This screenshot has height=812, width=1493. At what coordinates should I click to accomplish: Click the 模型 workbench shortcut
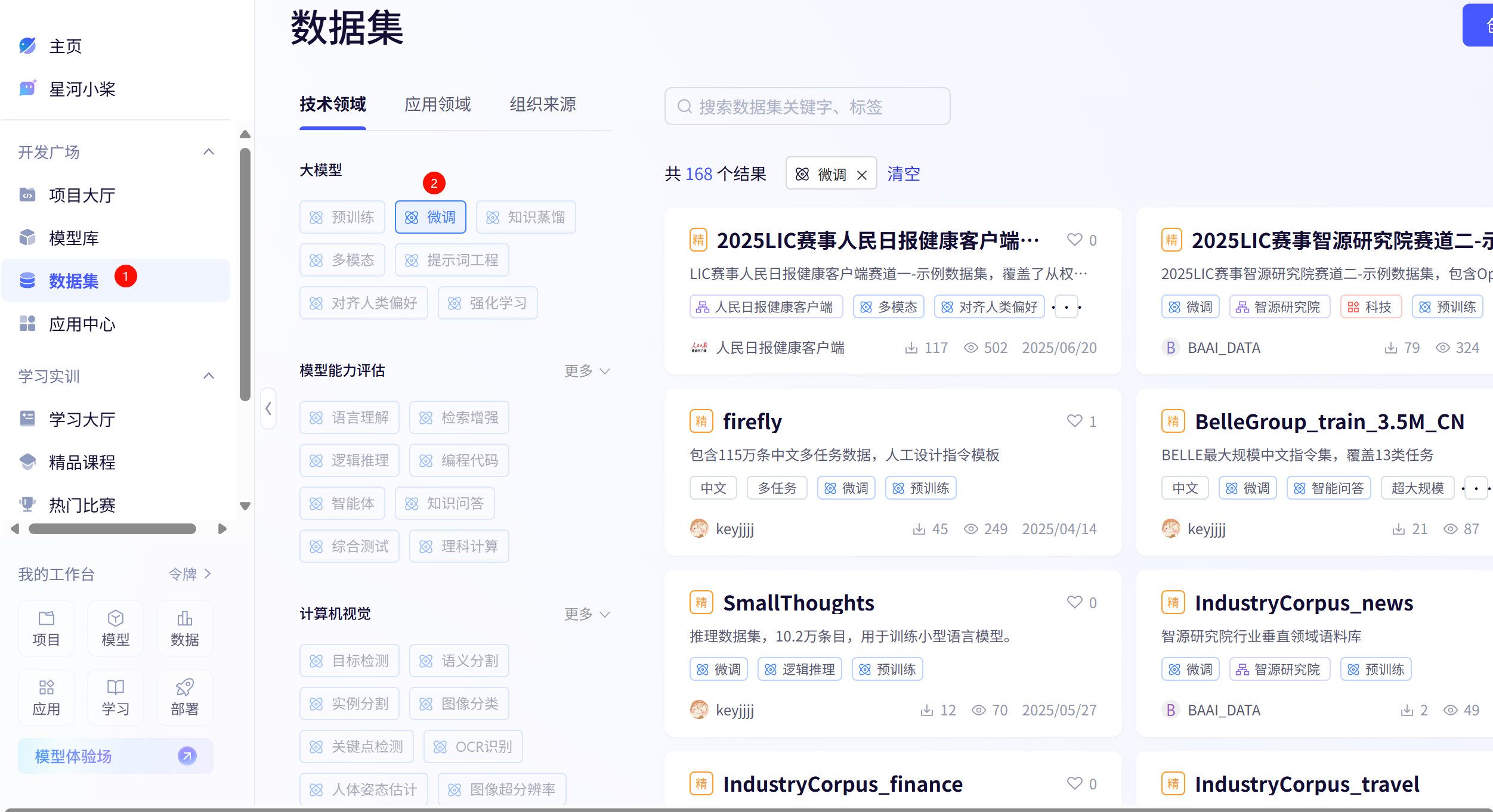[x=116, y=629]
